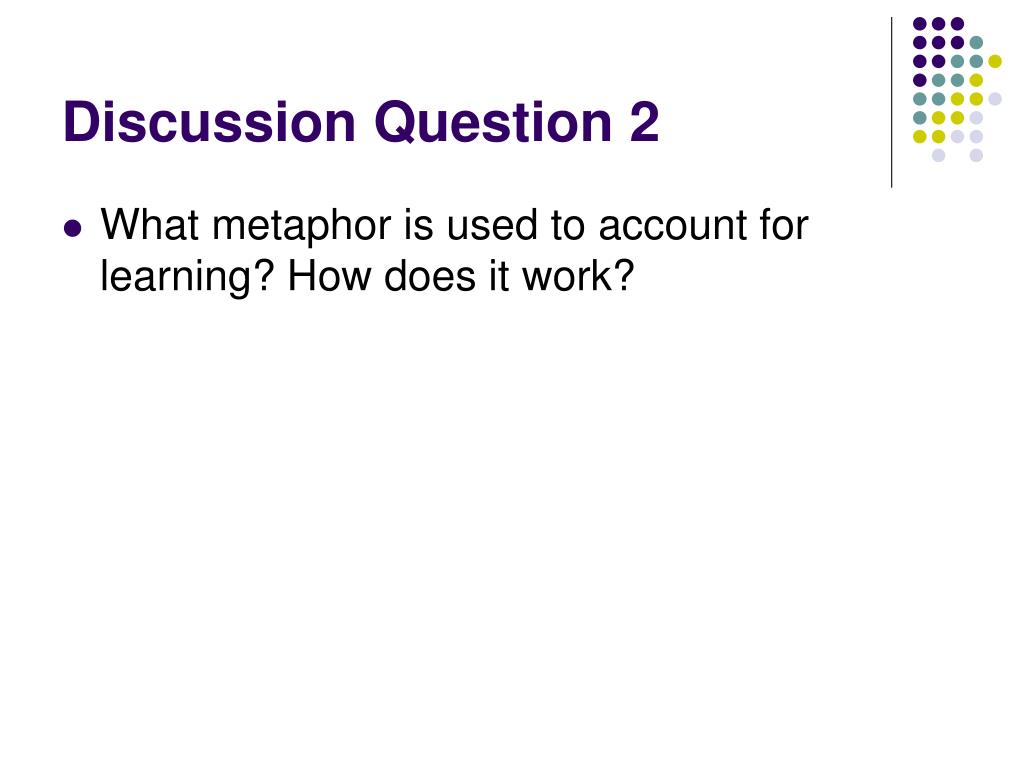Screen dimensions: 1024x768
Task: Click the lone teal dot in the sixth dot row
Action: (920, 118)
